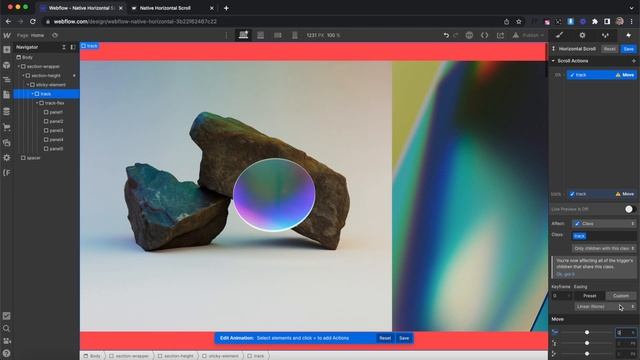Select the 0% track Move action
The height and width of the screenshot is (360, 640).
[601, 75]
